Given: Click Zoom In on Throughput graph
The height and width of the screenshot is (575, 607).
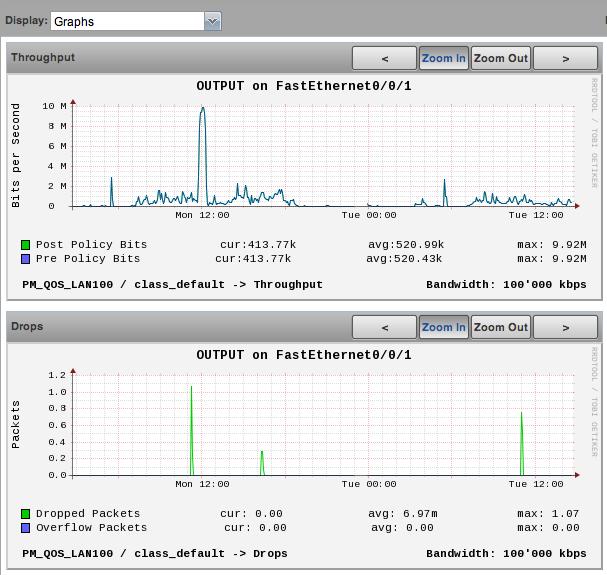Looking at the screenshot, I should [444, 58].
